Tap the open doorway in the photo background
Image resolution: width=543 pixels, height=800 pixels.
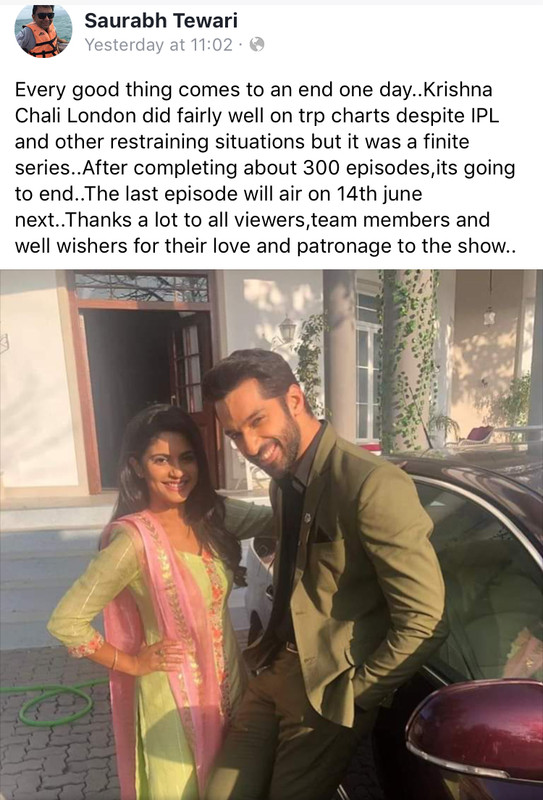[x=148, y=395]
